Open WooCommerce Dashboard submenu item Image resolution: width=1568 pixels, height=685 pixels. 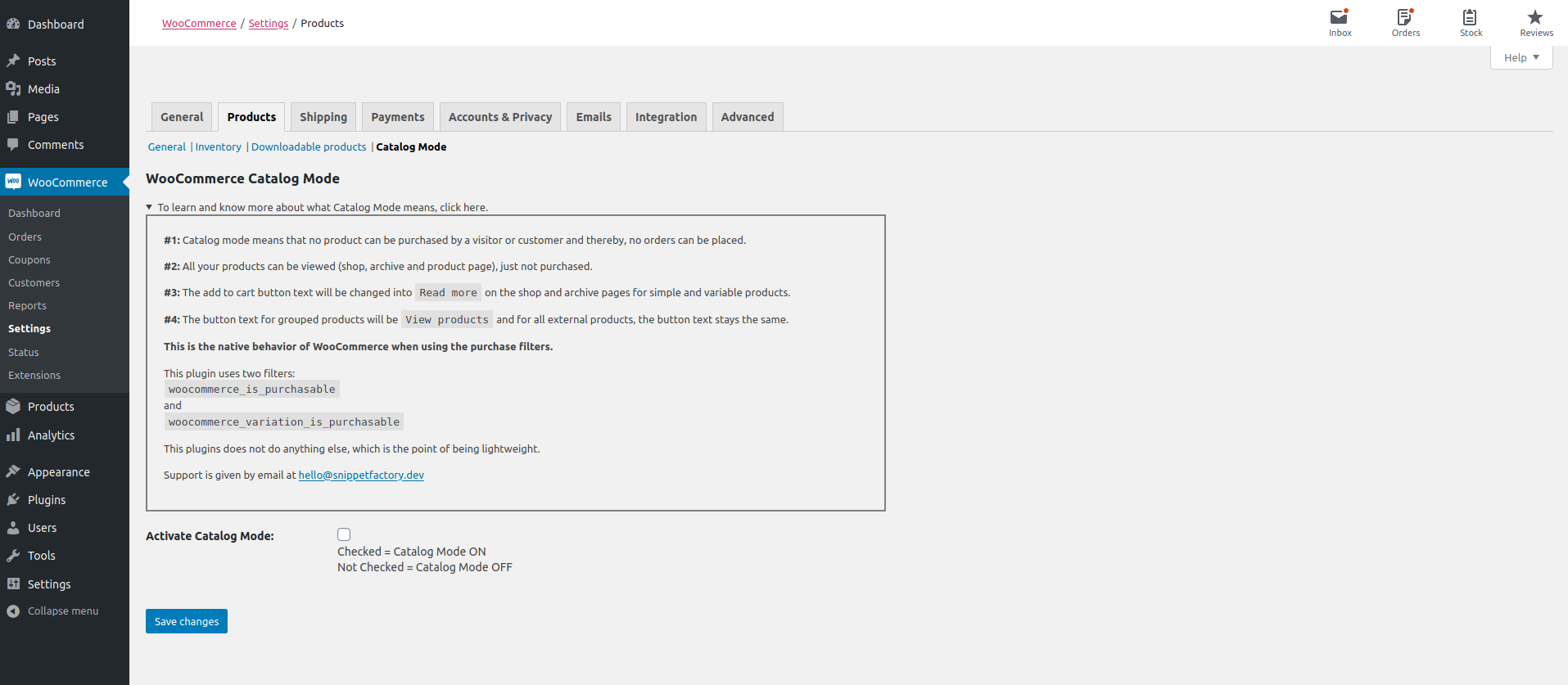tap(34, 213)
